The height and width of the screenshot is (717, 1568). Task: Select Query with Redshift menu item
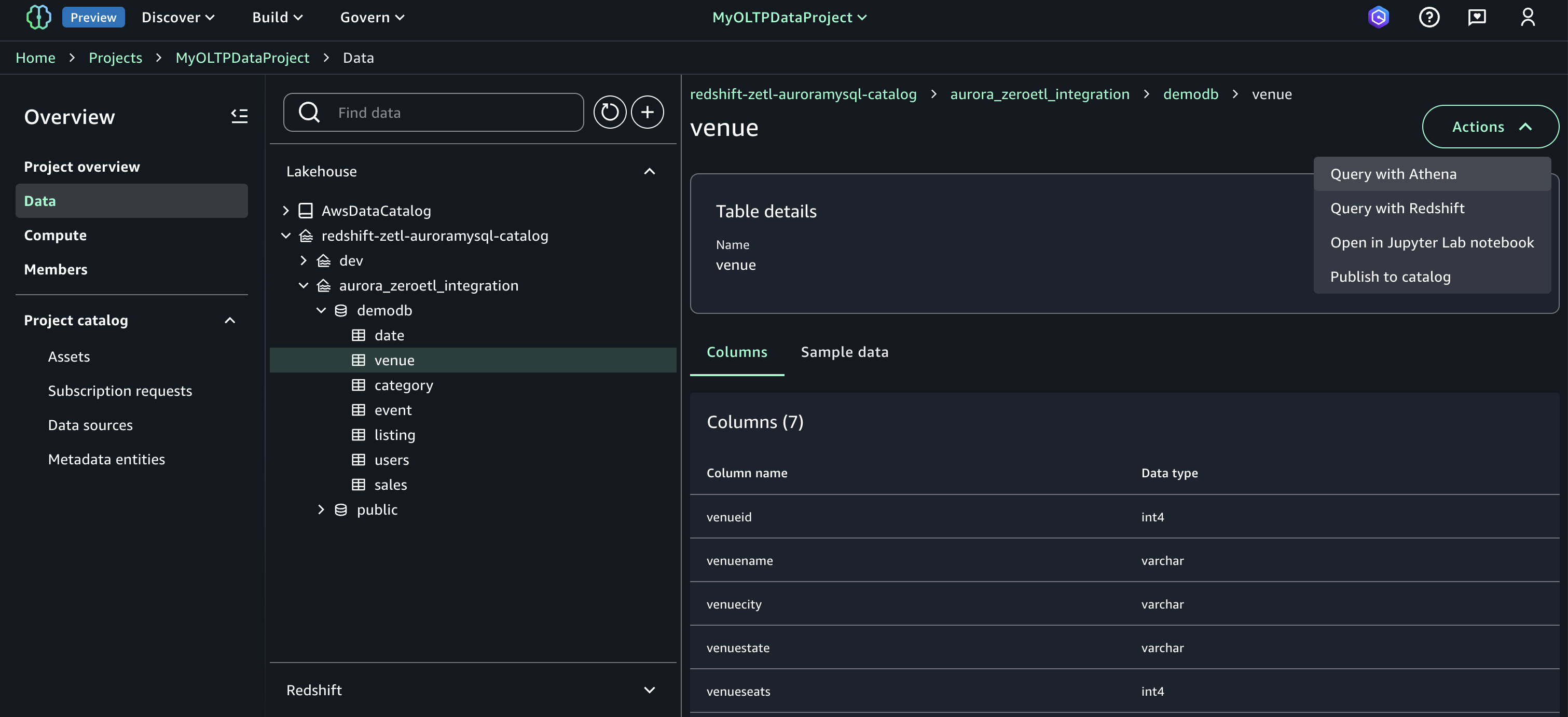[1397, 208]
